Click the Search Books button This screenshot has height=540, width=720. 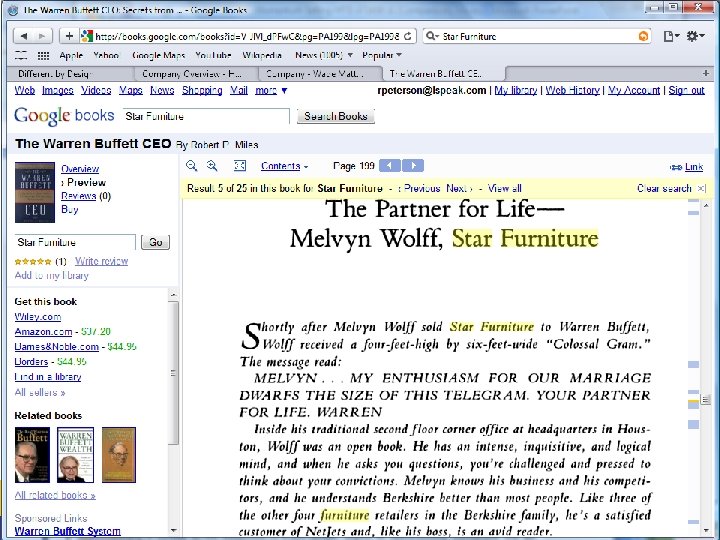click(x=336, y=116)
